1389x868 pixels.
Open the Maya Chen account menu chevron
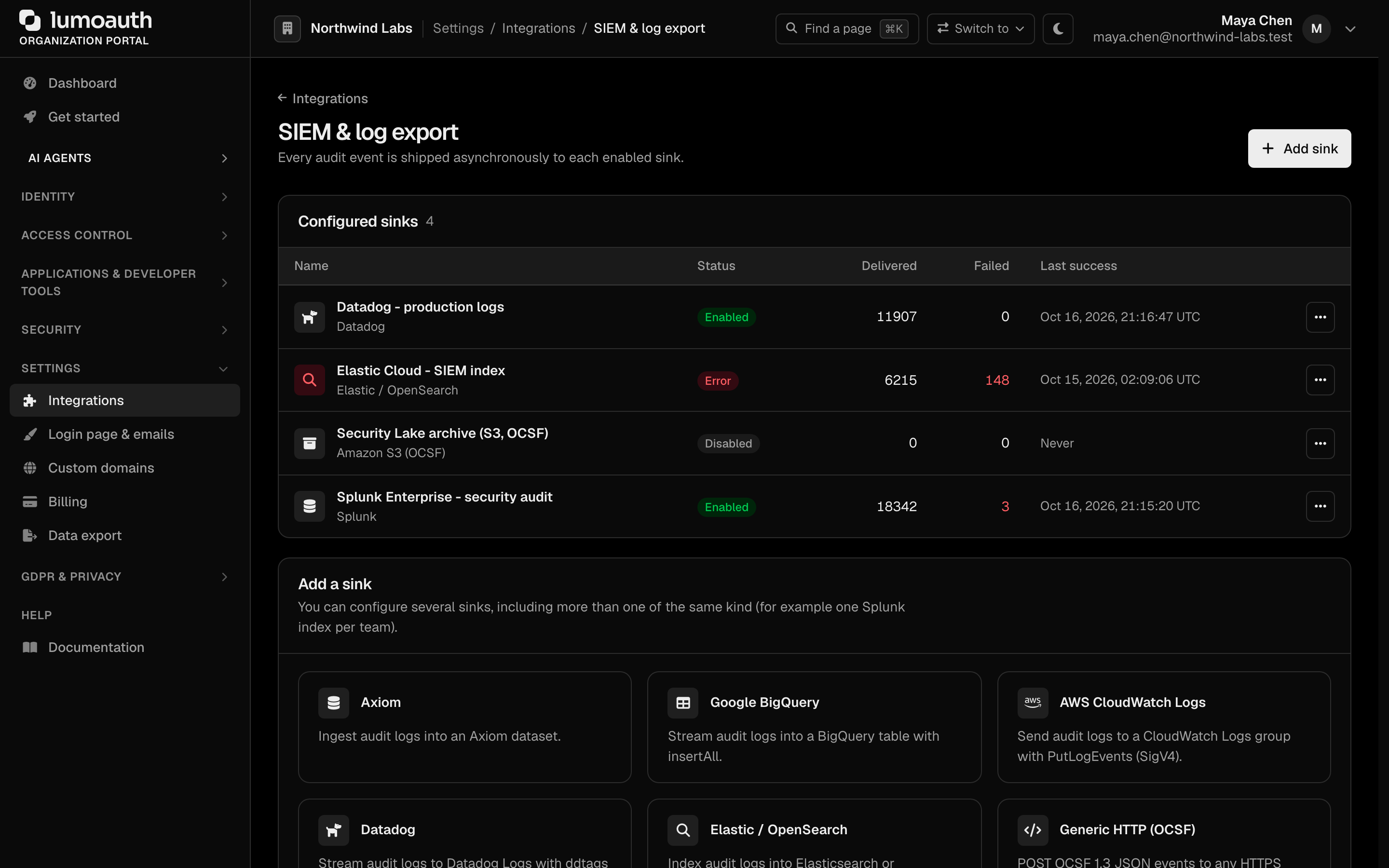click(x=1350, y=29)
